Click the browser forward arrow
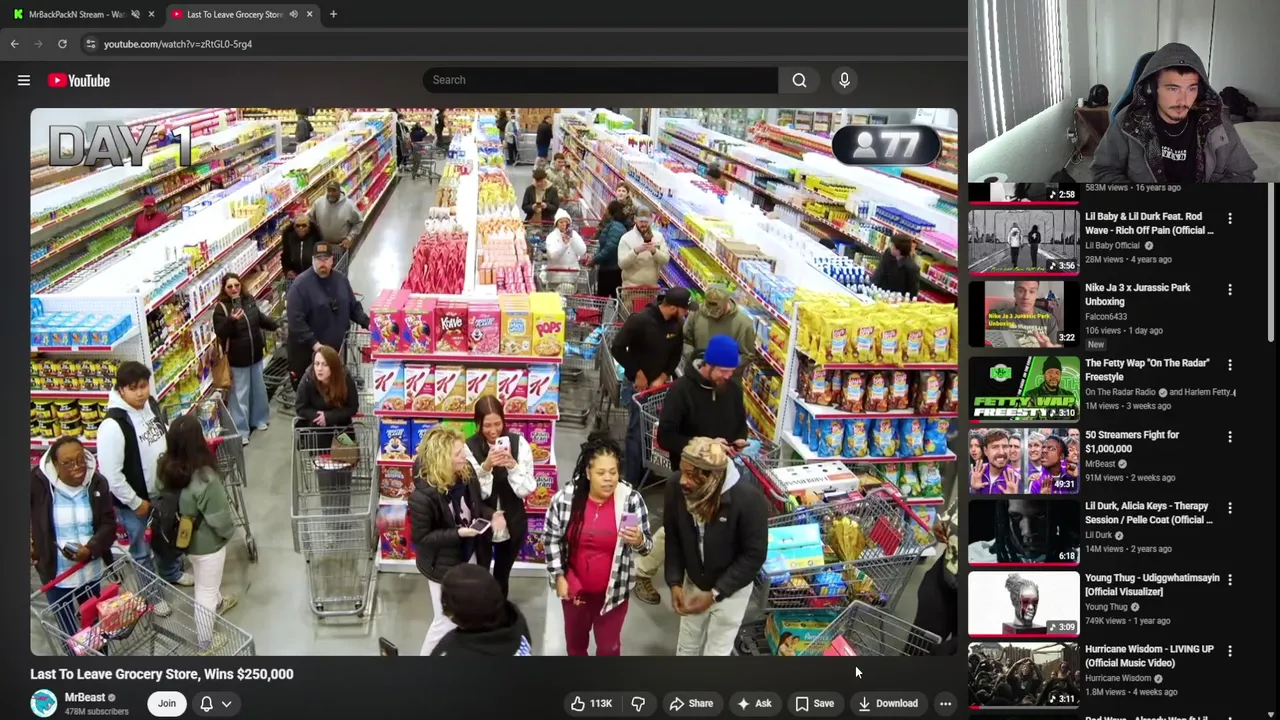The image size is (1280, 720). (x=38, y=44)
